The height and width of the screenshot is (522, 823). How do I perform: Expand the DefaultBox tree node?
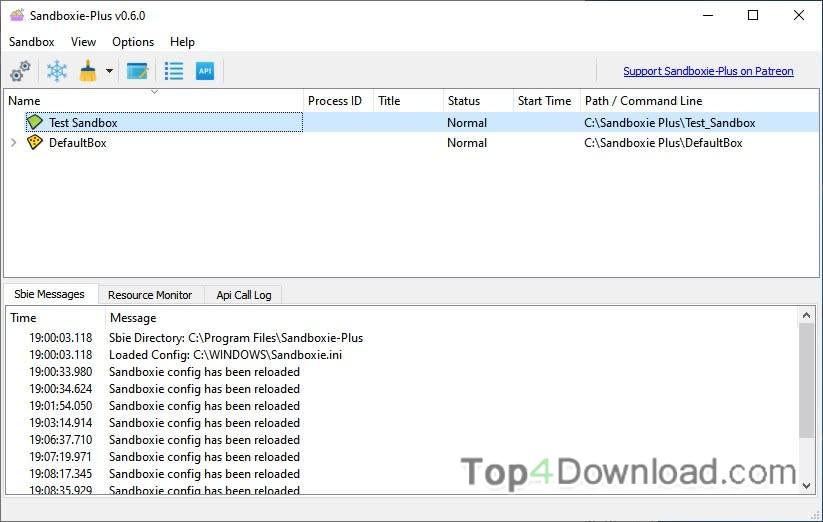tap(14, 143)
